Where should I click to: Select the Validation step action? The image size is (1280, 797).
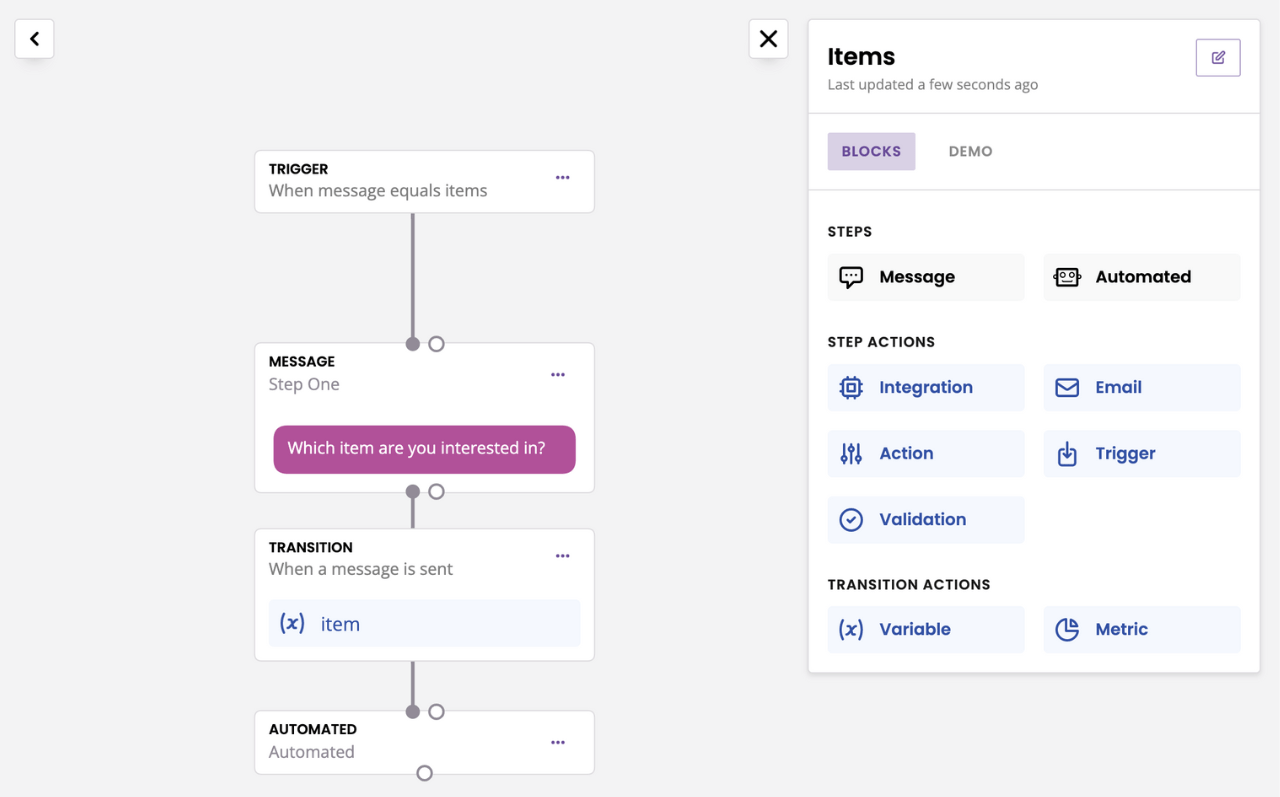(x=925, y=519)
